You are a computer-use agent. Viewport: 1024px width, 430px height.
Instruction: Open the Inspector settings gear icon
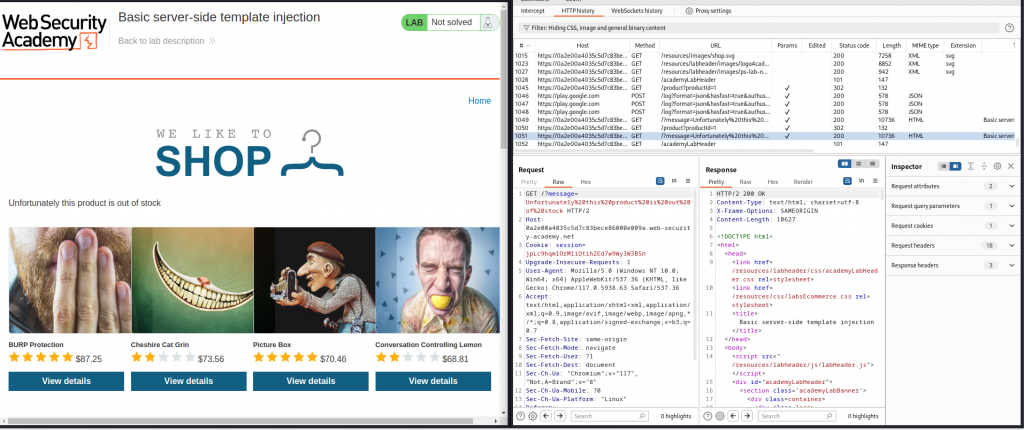click(997, 167)
